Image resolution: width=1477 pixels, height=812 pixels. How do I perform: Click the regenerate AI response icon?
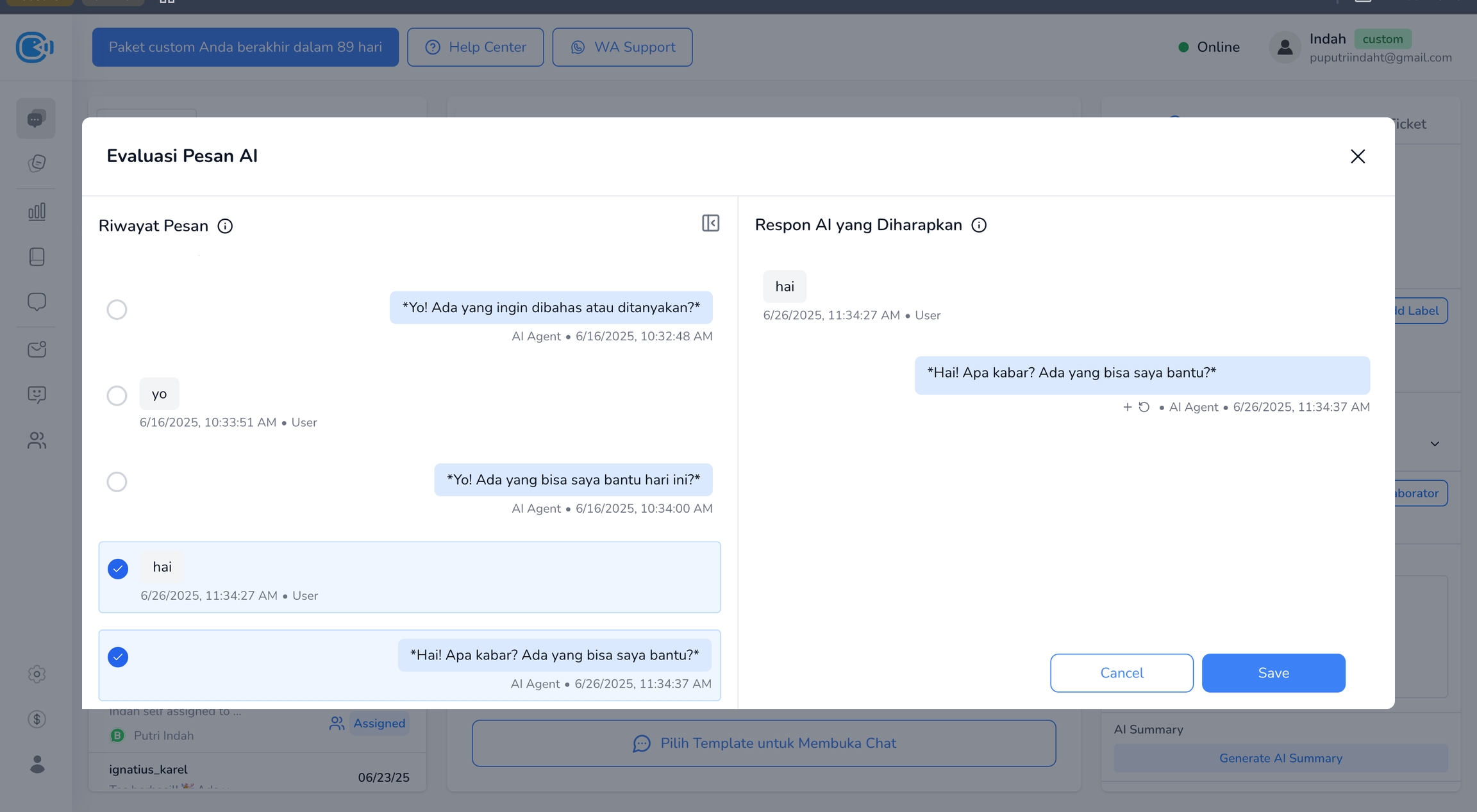pos(1144,407)
